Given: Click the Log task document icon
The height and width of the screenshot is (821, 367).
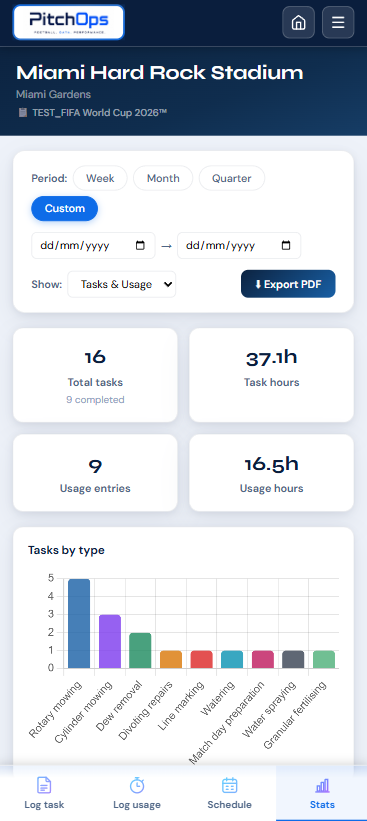Looking at the screenshot, I should tap(44, 785).
